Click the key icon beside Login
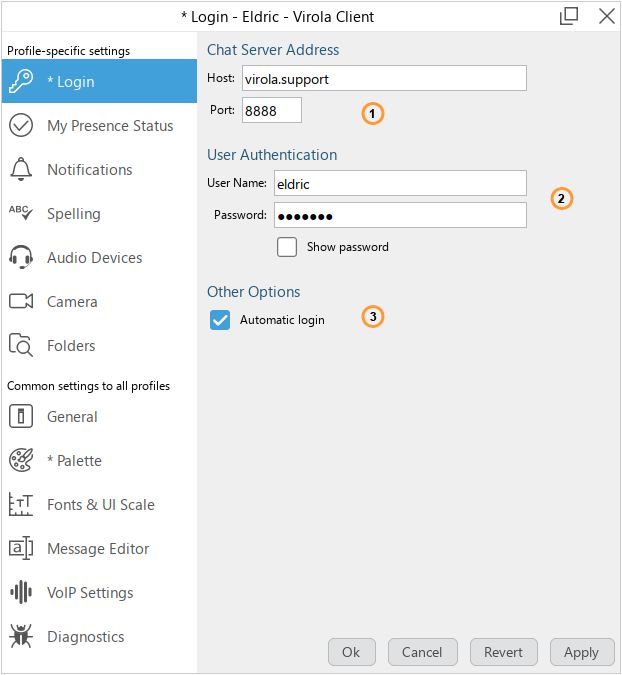Viewport: 622px width, 675px height. (x=21, y=82)
